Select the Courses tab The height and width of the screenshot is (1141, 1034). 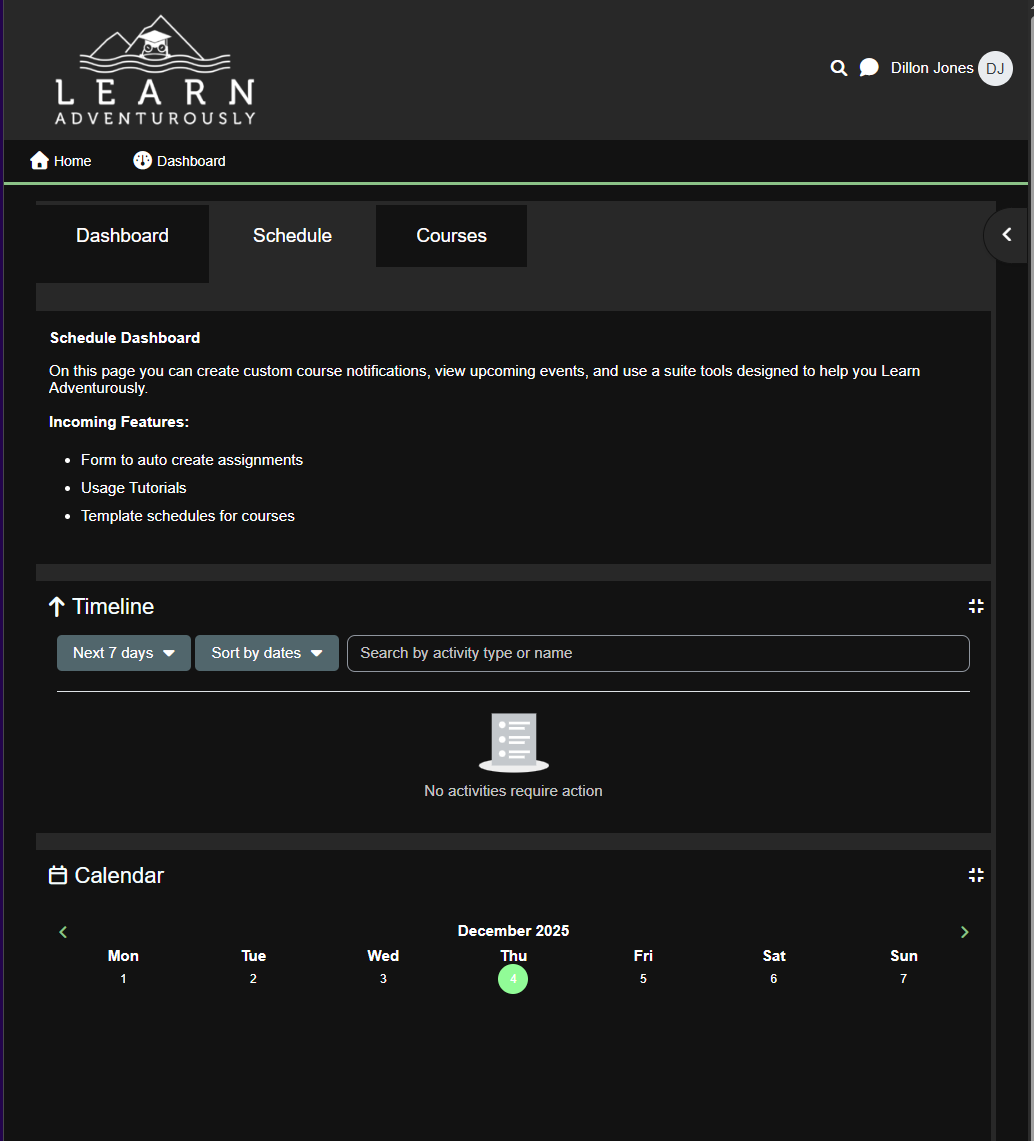[x=451, y=236]
